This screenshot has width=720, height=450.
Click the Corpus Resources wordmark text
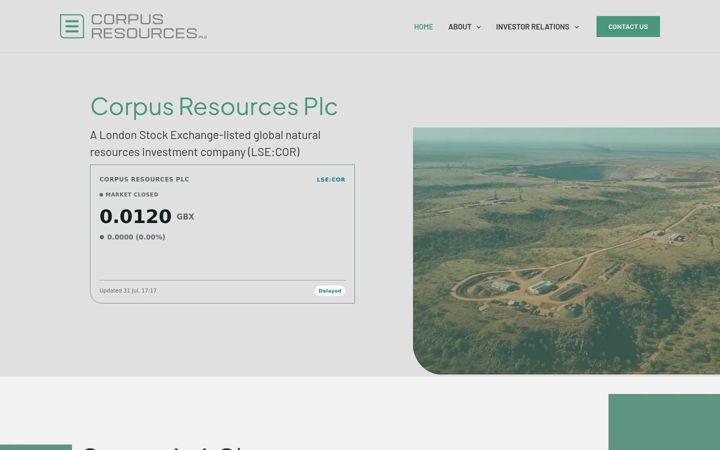149,26
